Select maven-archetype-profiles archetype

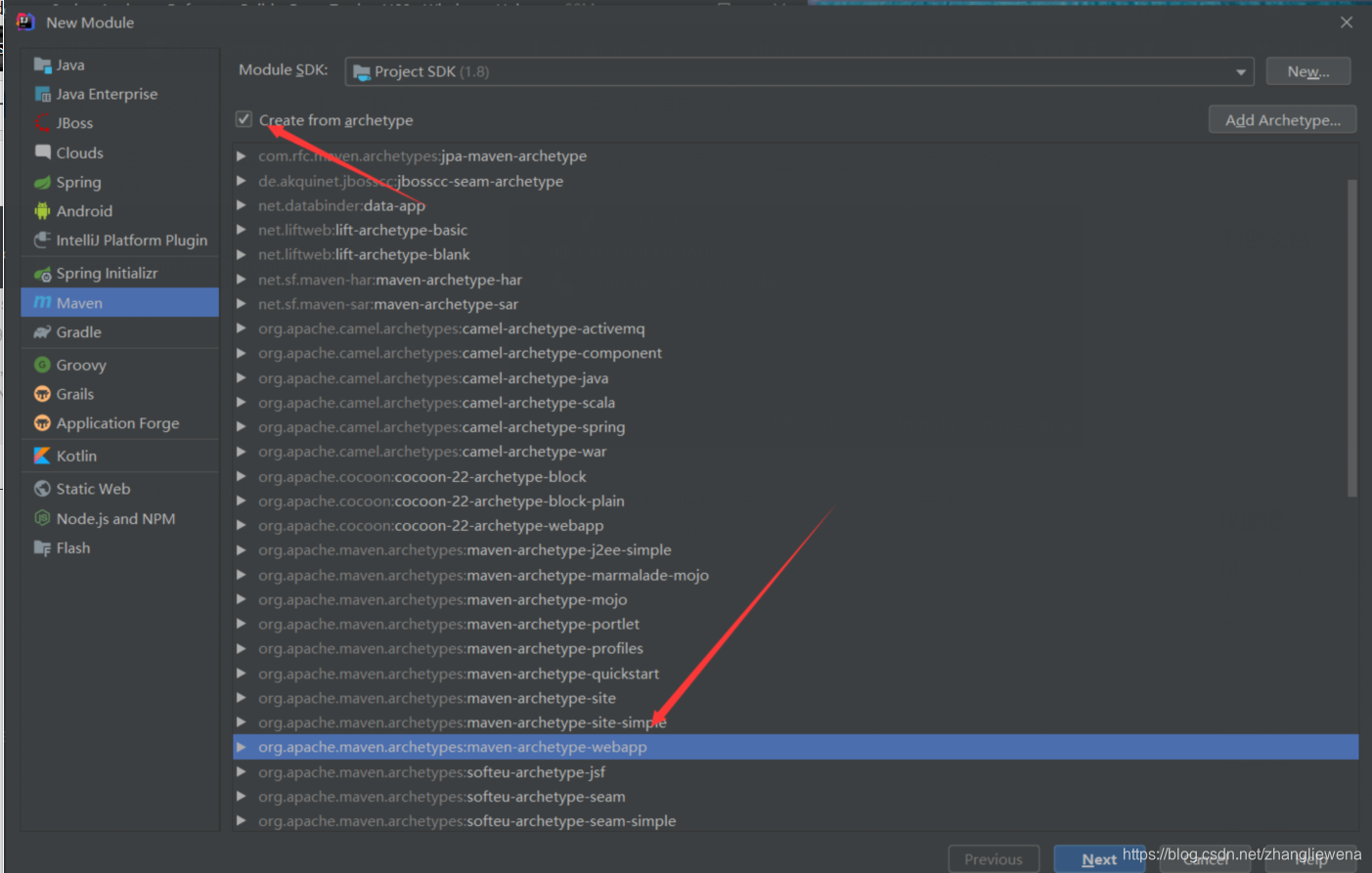[x=795, y=648]
